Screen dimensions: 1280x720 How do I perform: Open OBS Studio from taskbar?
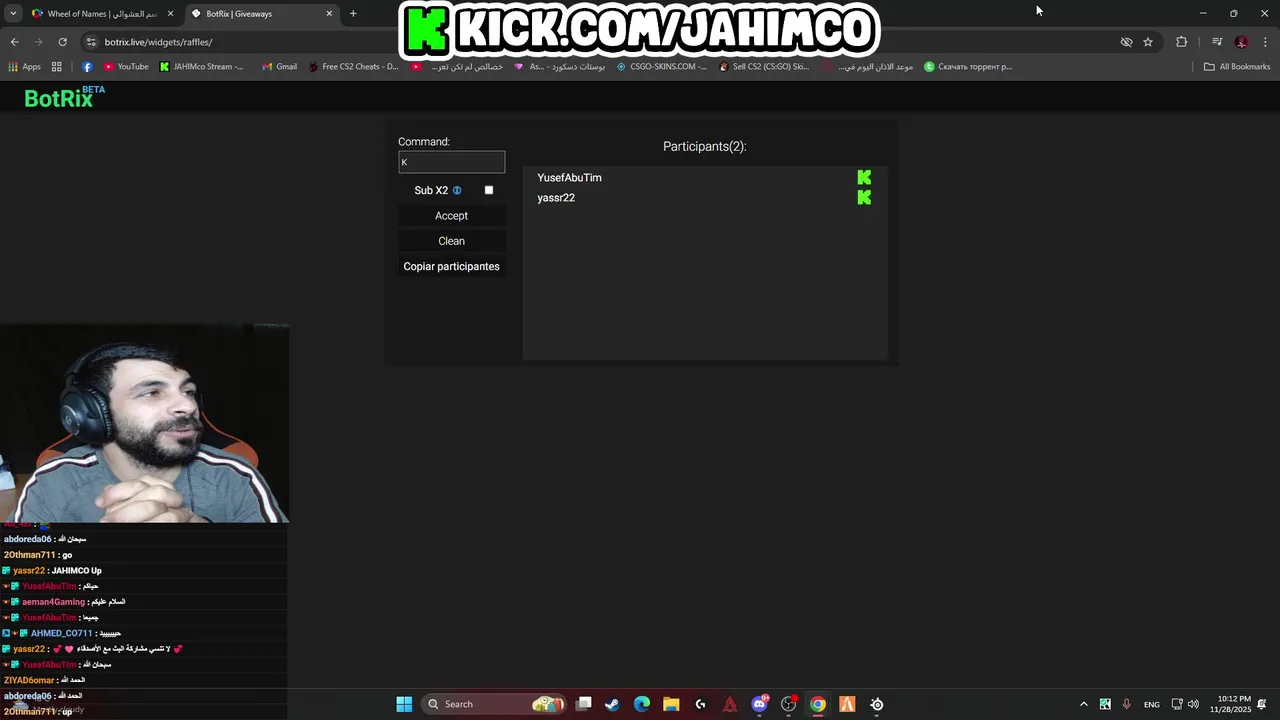coord(788,704)
